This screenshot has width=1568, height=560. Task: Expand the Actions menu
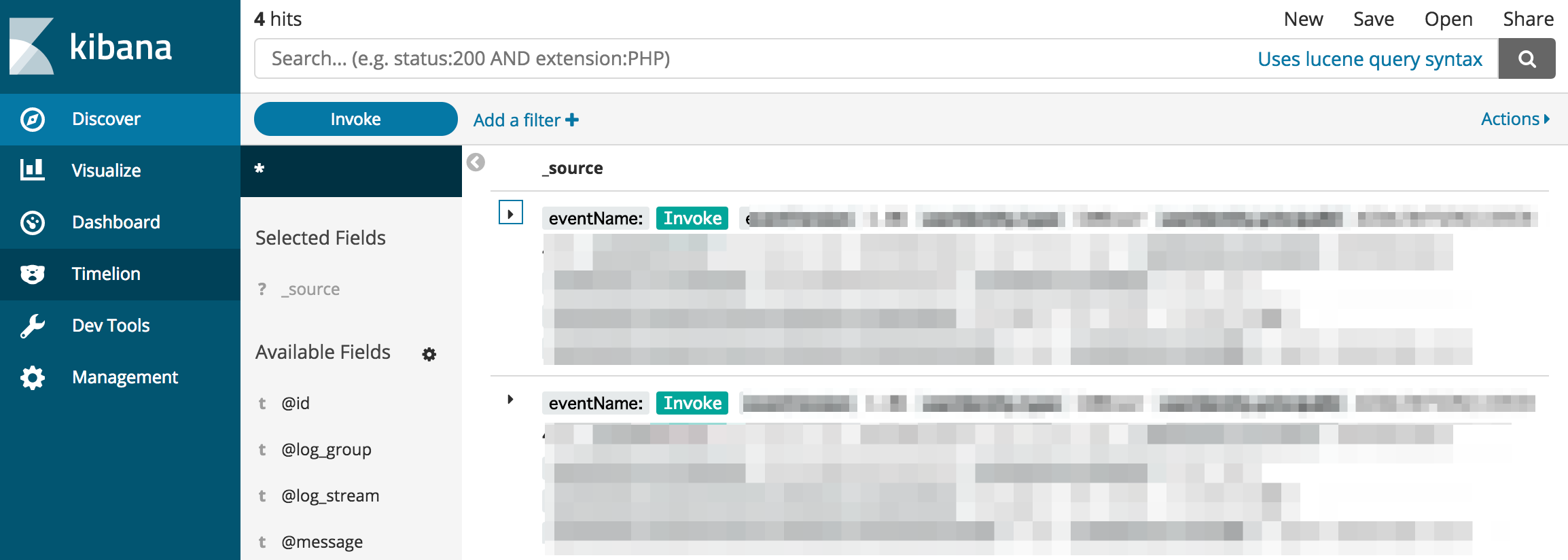(1514, 118)
